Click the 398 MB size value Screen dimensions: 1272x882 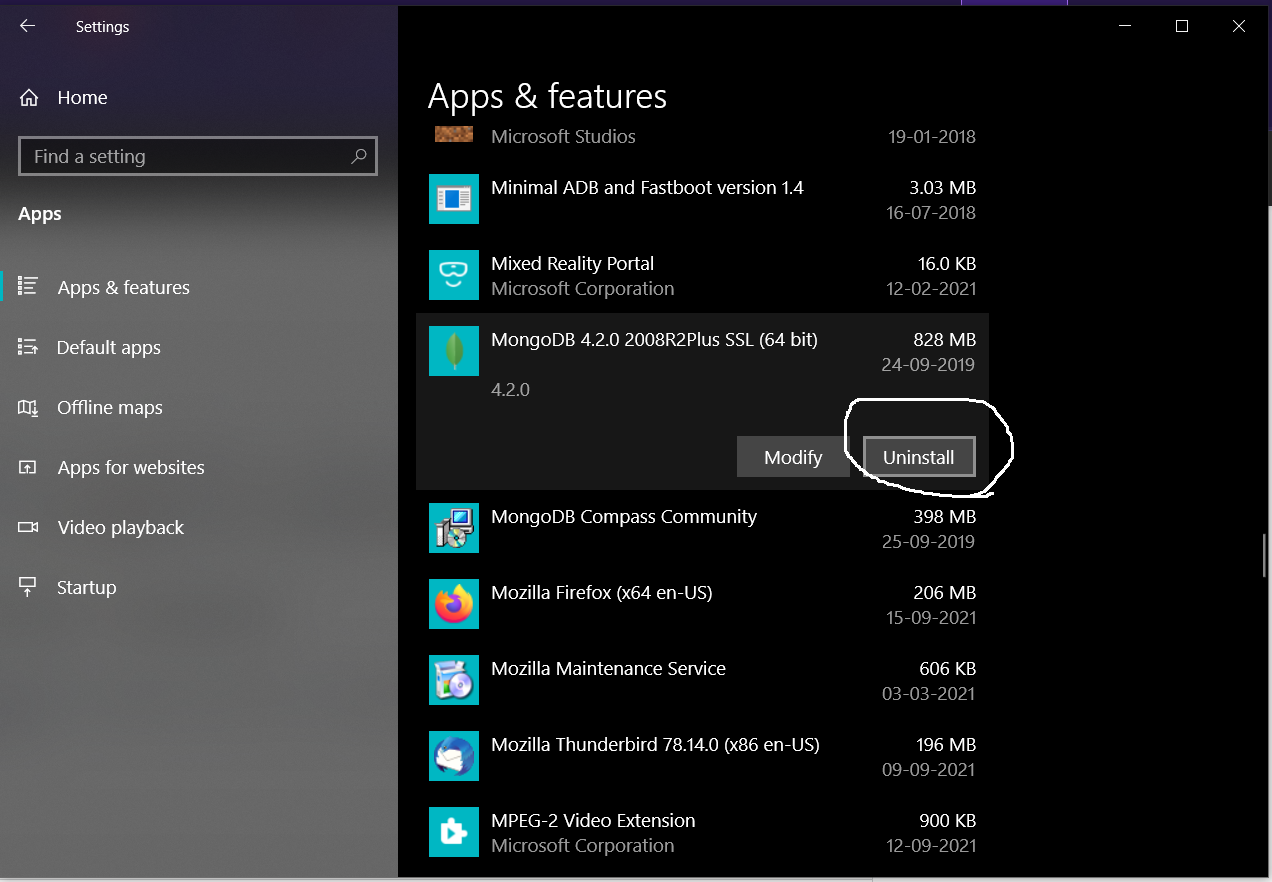944,517
